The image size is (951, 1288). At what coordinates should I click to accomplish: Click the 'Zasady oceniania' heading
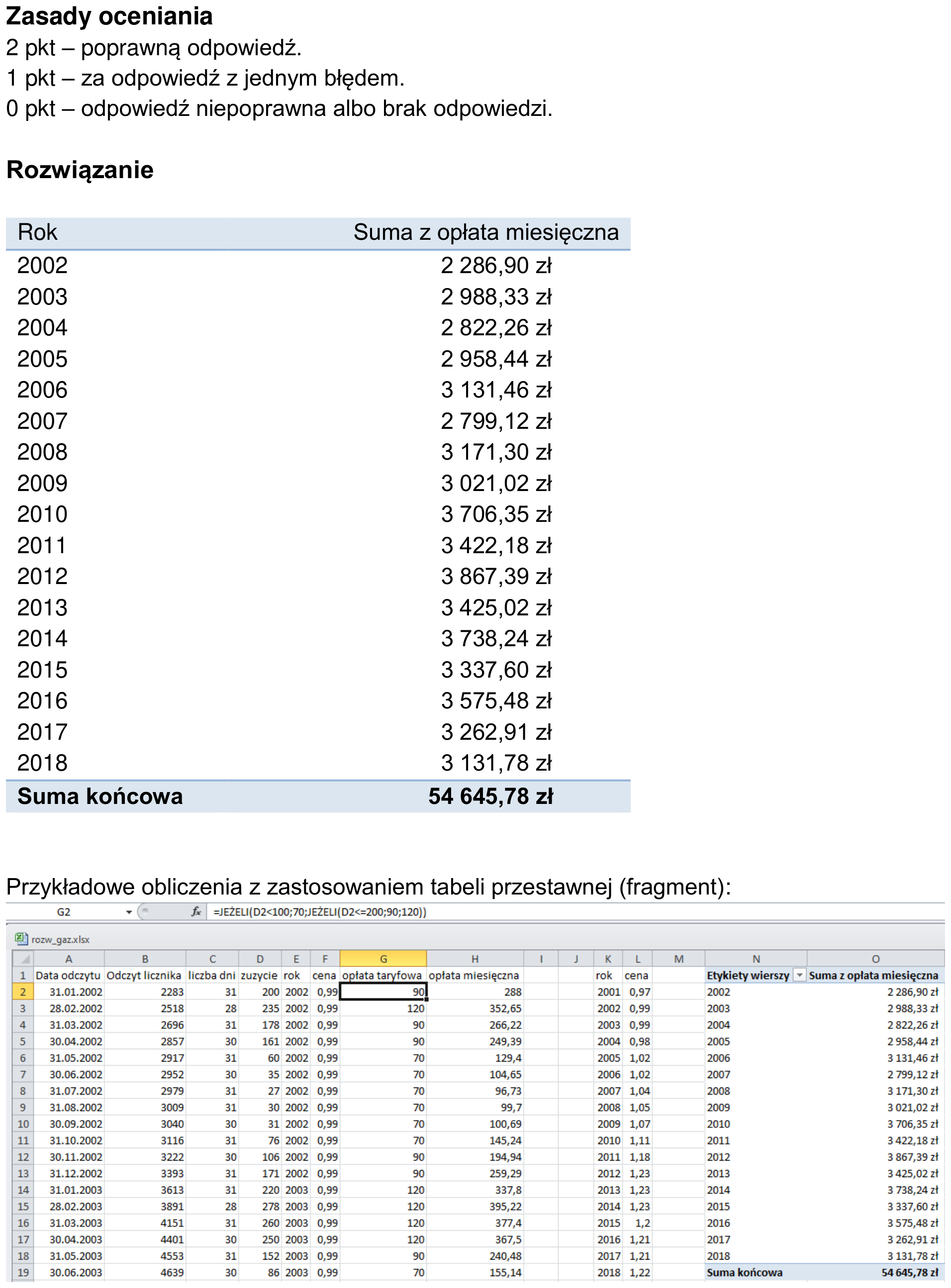[x=109, y=16]
